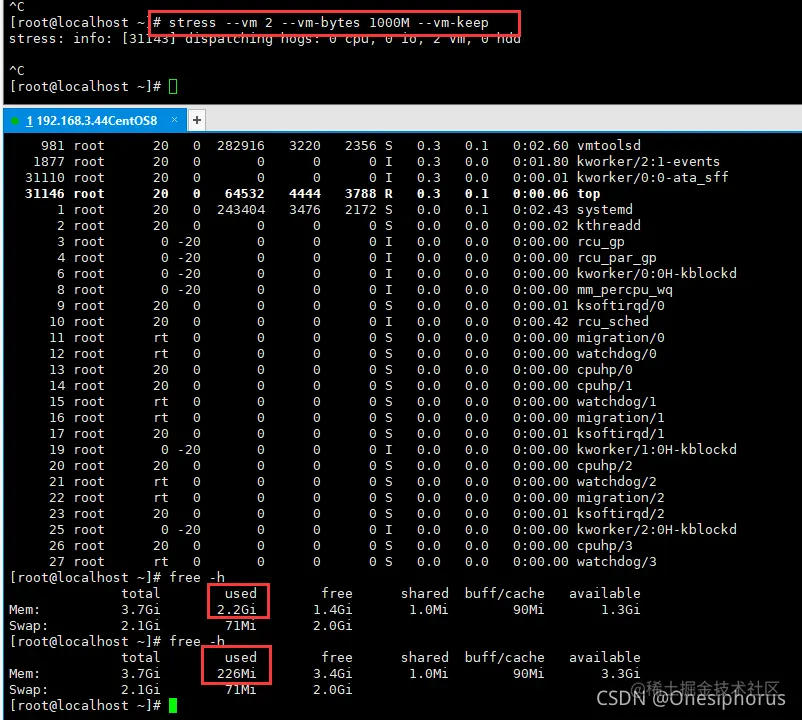Place cursor at the bottom terminal prompt

coord(173,706)
